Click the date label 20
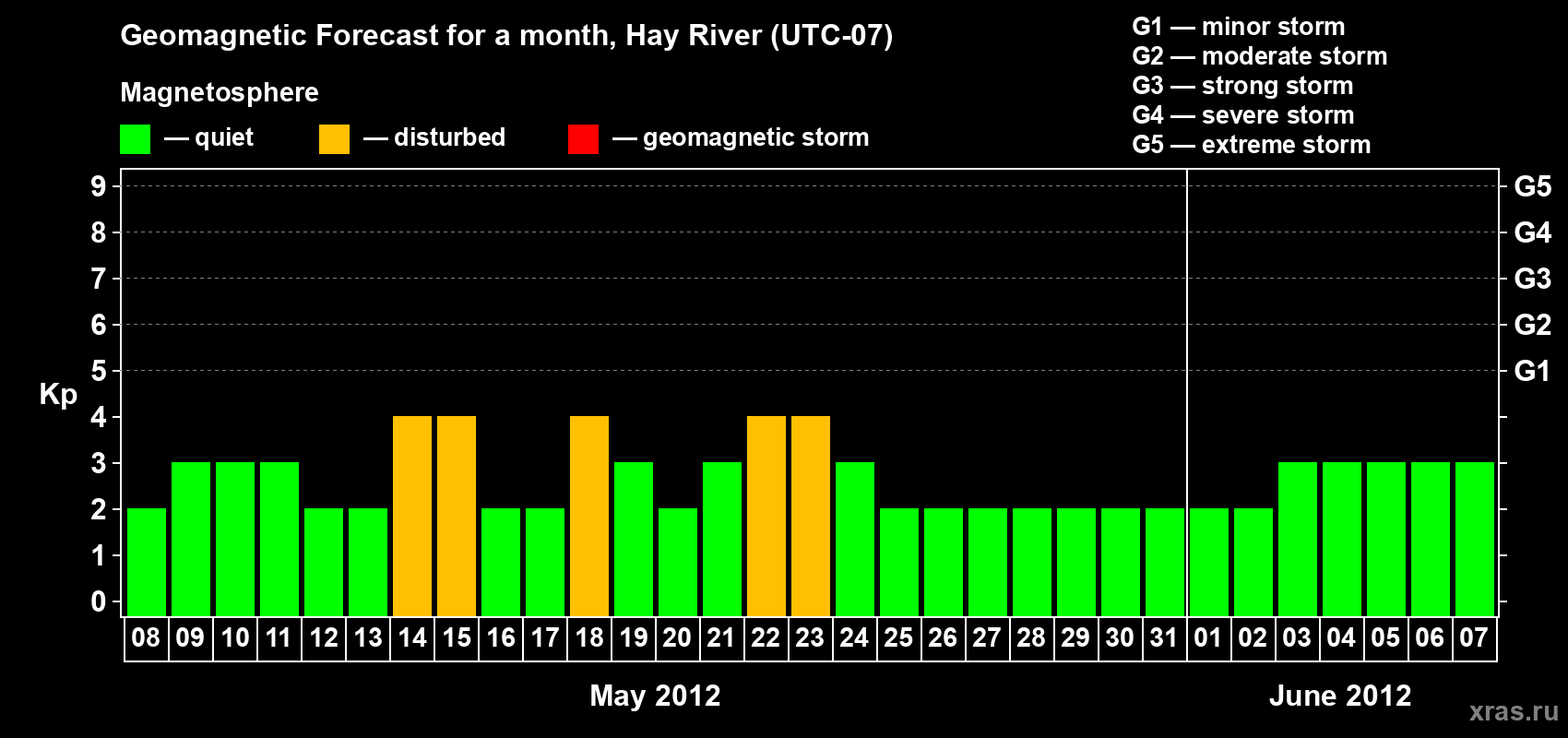Screen dimensions: 1568x738 [677, 638]
